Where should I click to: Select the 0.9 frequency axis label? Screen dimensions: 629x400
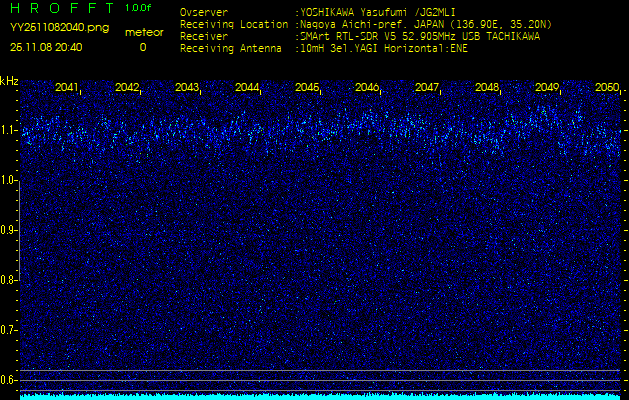(x=9, y=230)
